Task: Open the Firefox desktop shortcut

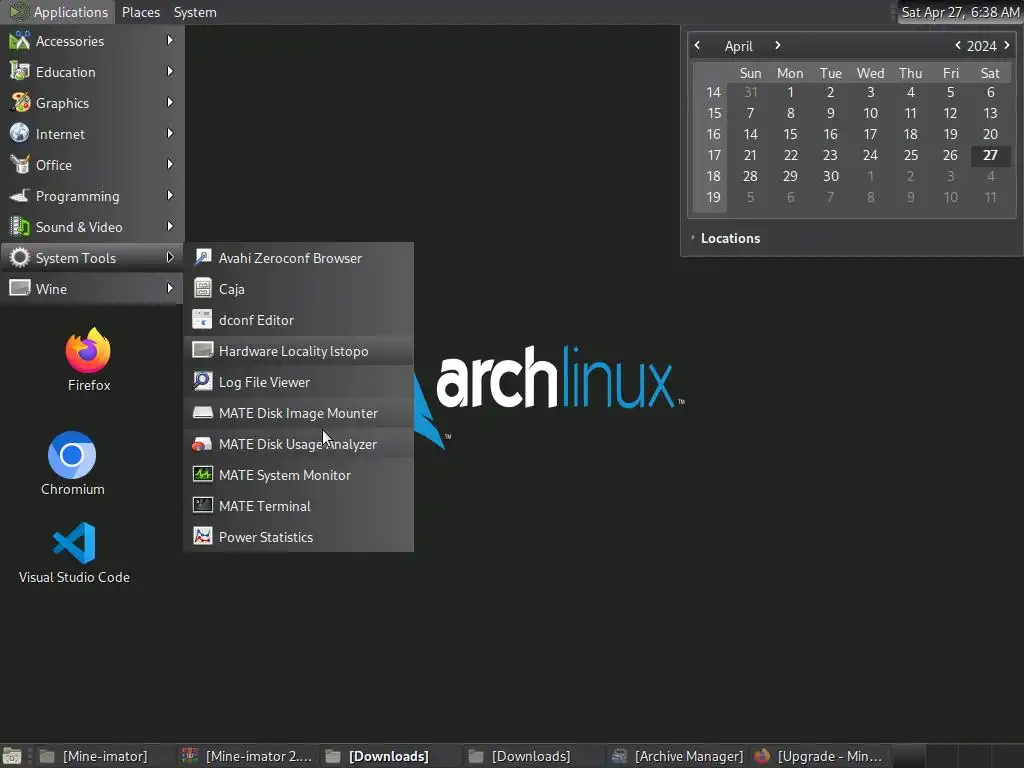Action: tap(88, 359)
